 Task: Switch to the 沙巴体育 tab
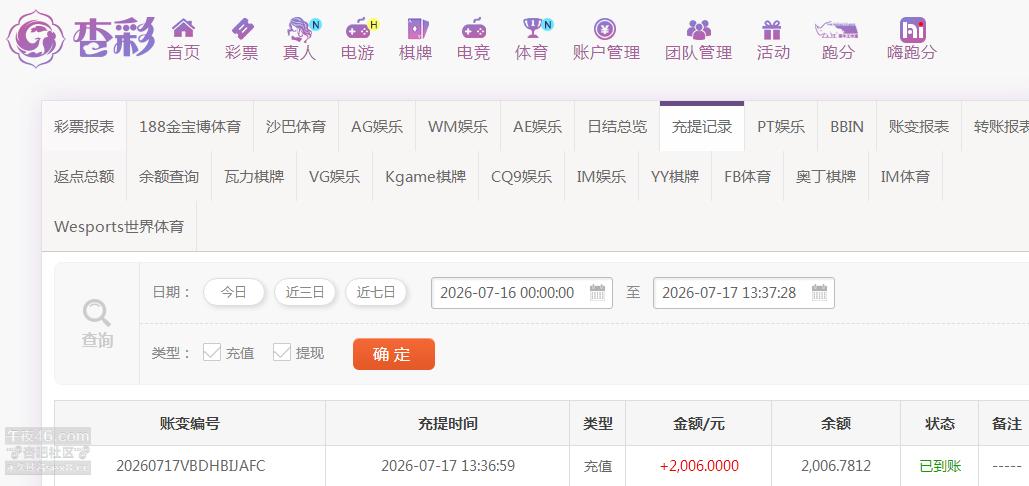click(296, 127)
